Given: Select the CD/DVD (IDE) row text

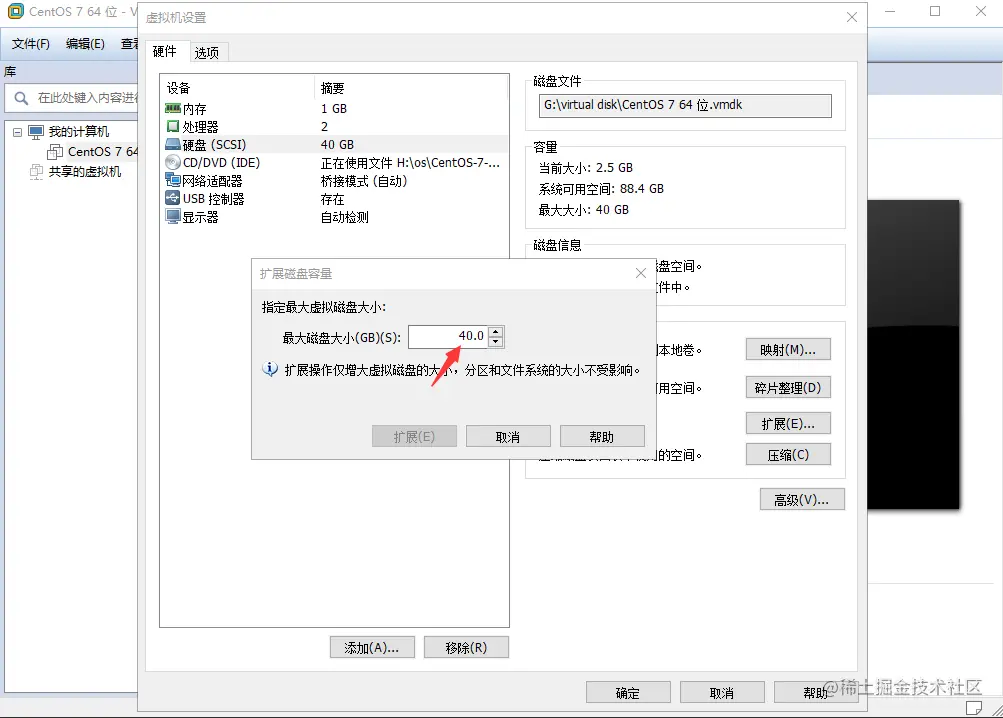Looking at the screenshot, I should click(221, 163).
